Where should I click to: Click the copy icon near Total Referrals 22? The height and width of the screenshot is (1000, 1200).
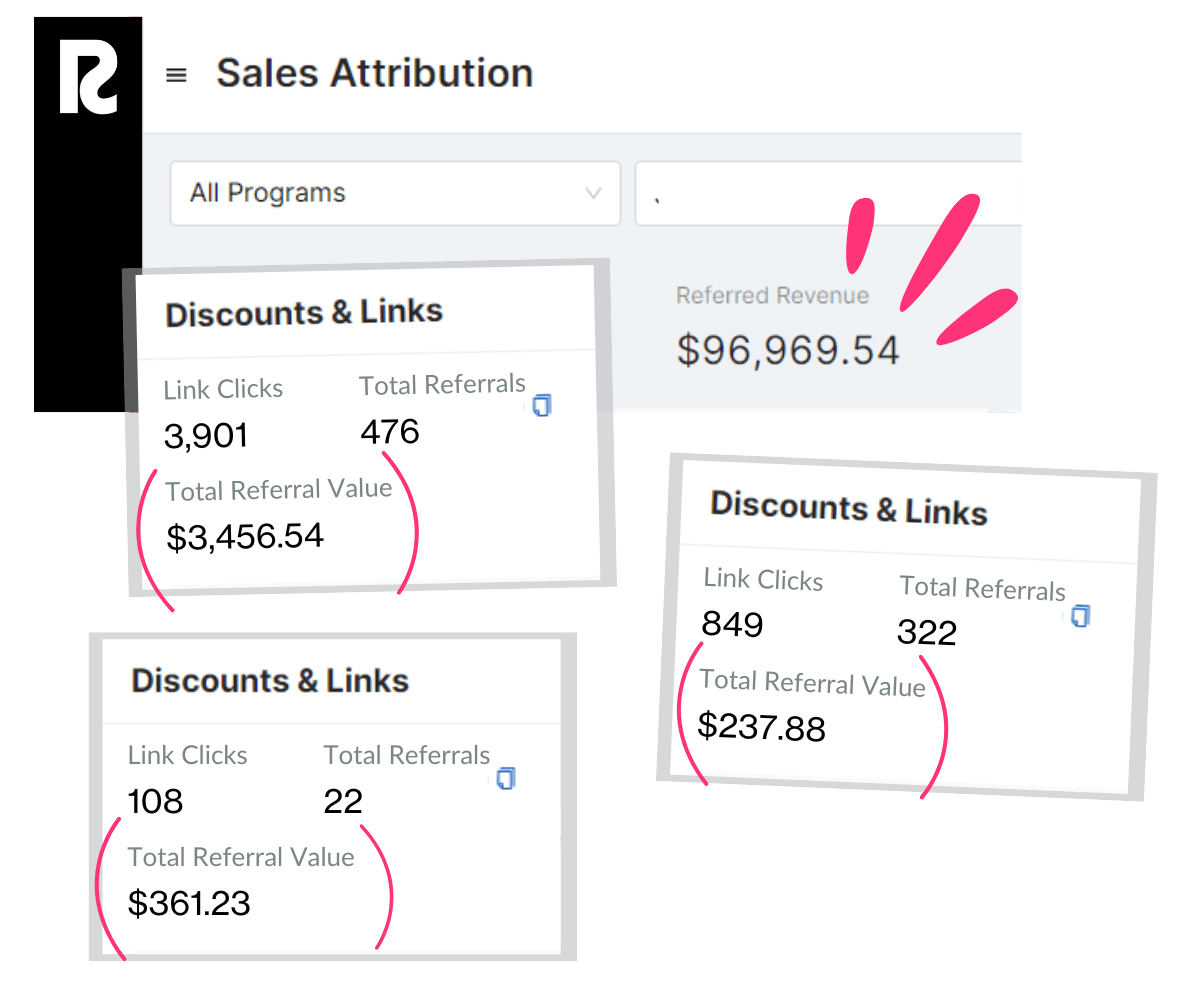[x=505, y=778]
